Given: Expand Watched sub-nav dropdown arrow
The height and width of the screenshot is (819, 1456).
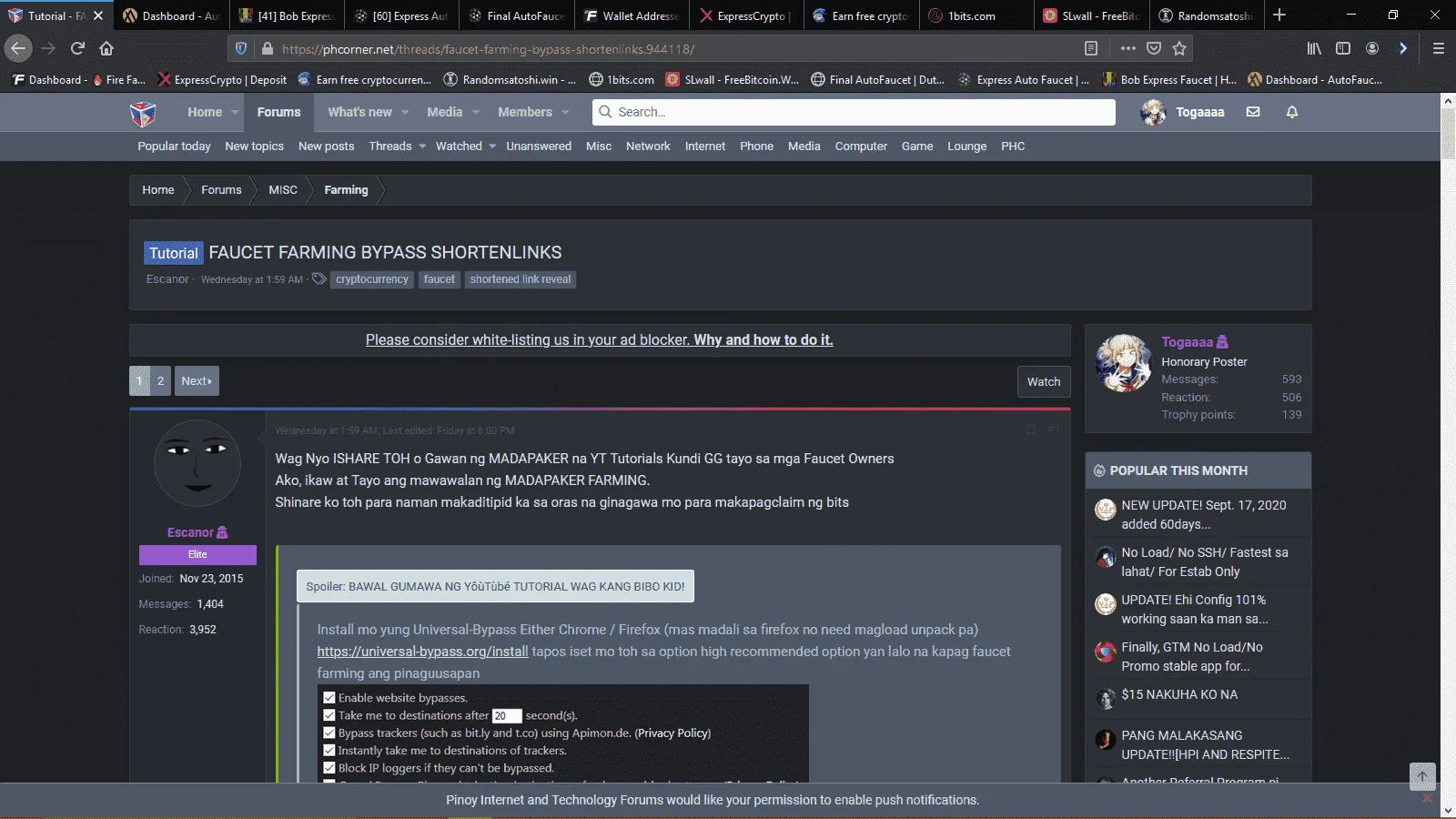Looking at the screenshot, I should pos(492,146).
